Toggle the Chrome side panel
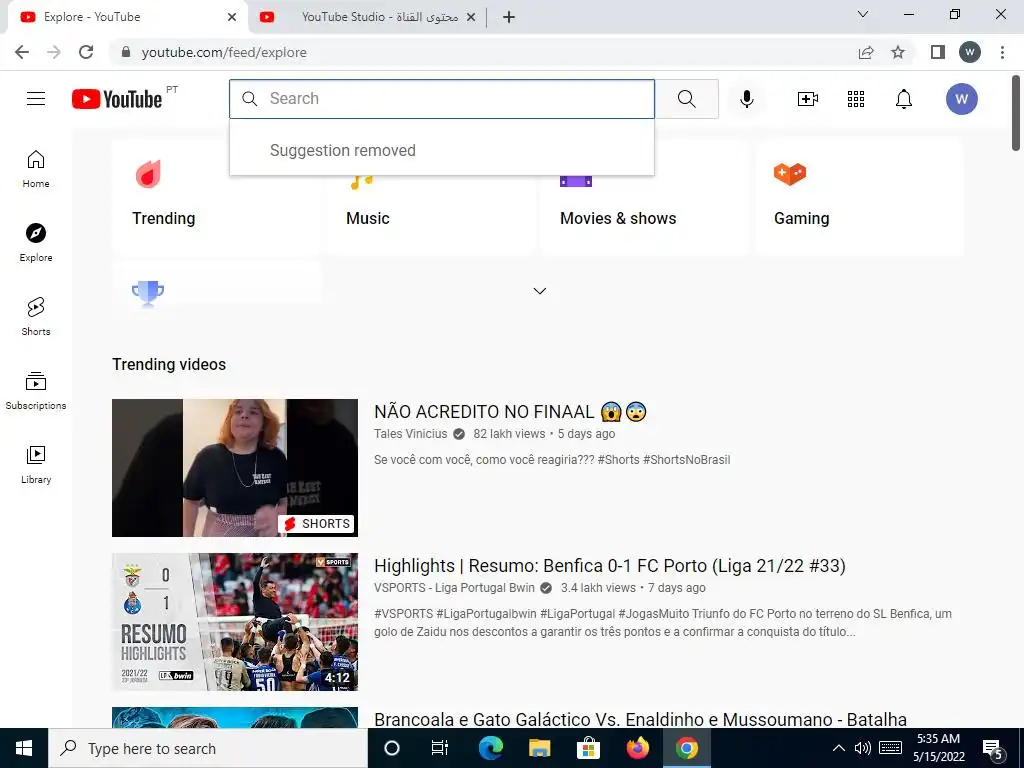This screenshot has height=768, width=1024. (x=938, y=52)
